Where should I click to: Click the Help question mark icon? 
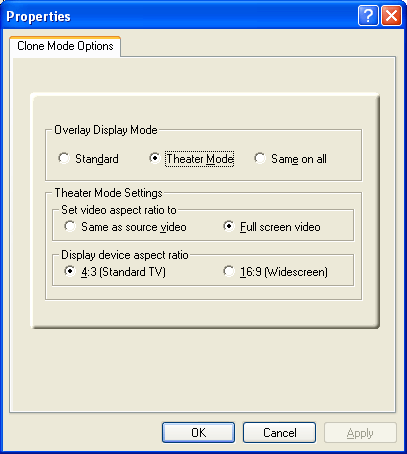[368, 15]
